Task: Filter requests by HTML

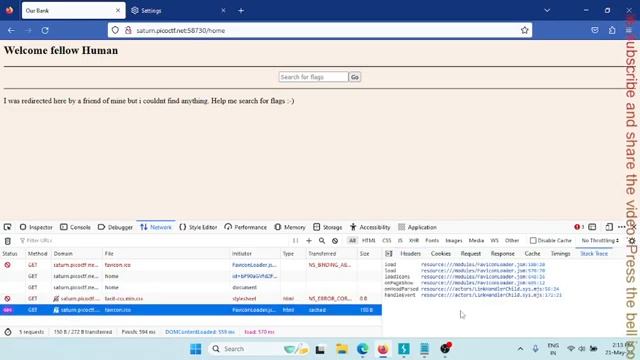Action: (369, 241)
